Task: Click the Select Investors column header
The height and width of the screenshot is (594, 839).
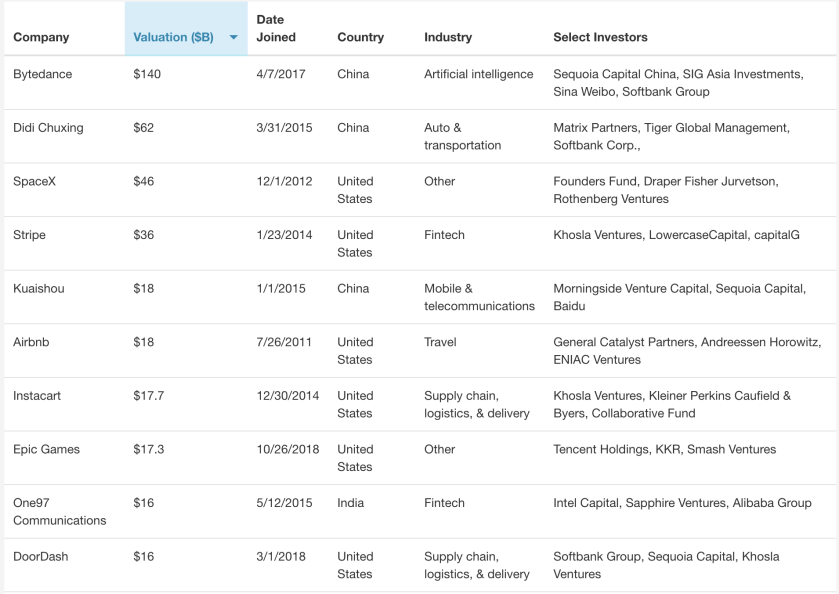Action: [x=600, y=38]
